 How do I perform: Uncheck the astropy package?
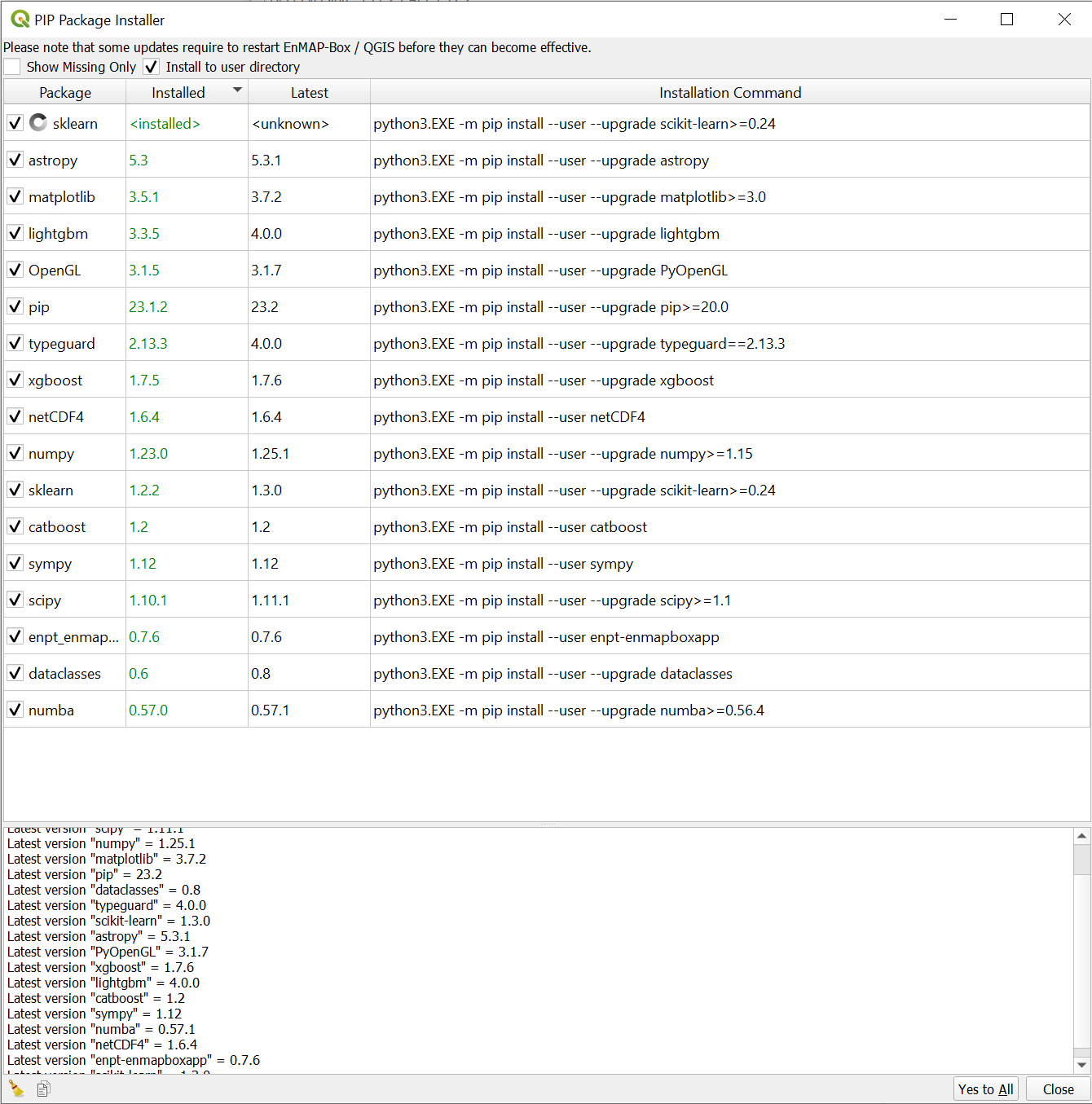(15, 160)
